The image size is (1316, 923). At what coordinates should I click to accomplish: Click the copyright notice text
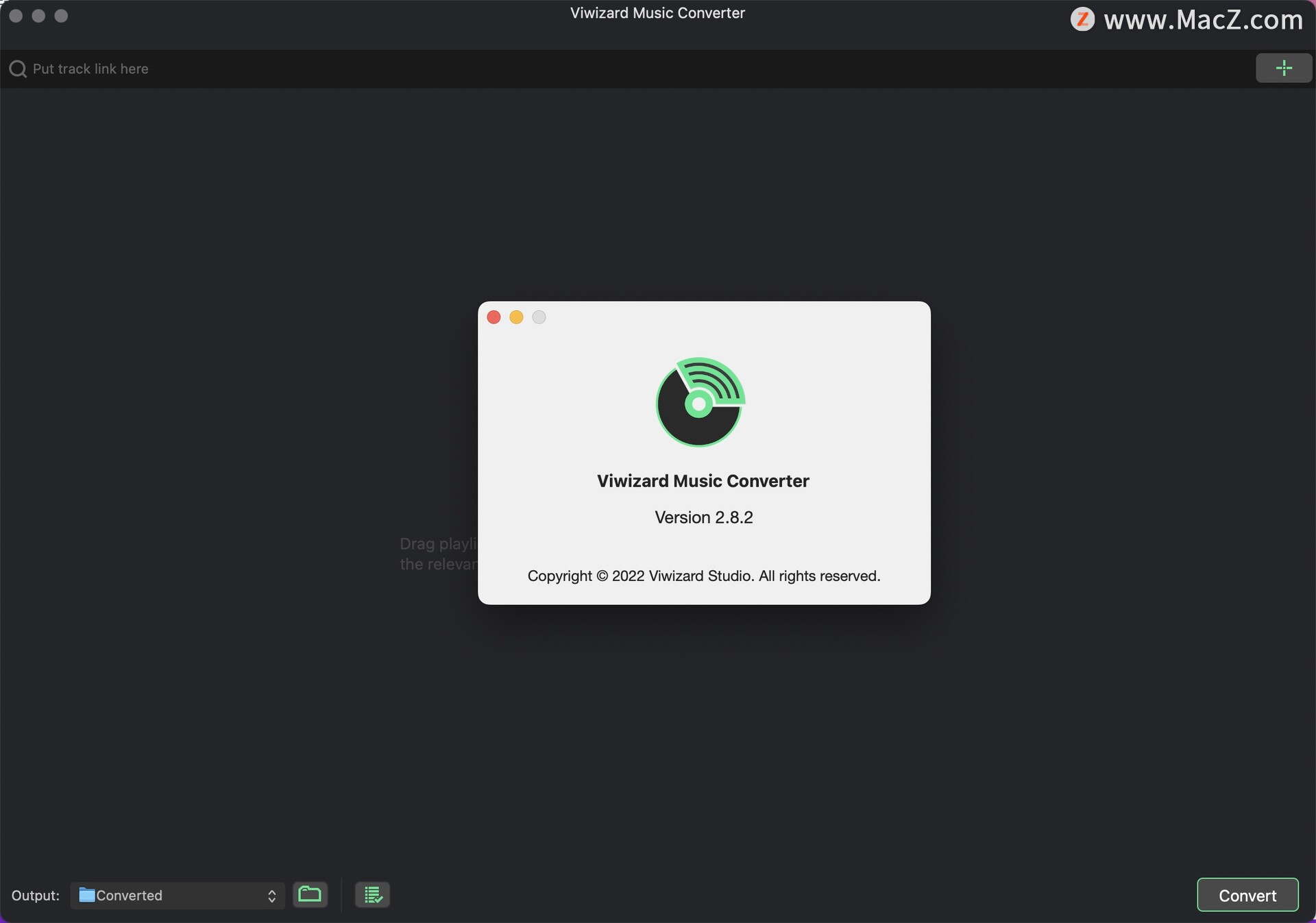704,576
